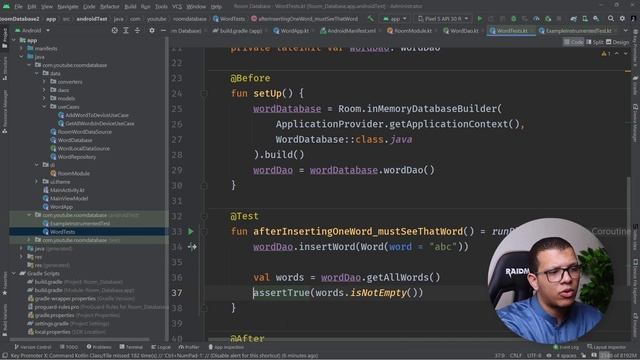Screen dimensions: 640x360
Task: Run the app with the green play button
Action: (480, 19)
